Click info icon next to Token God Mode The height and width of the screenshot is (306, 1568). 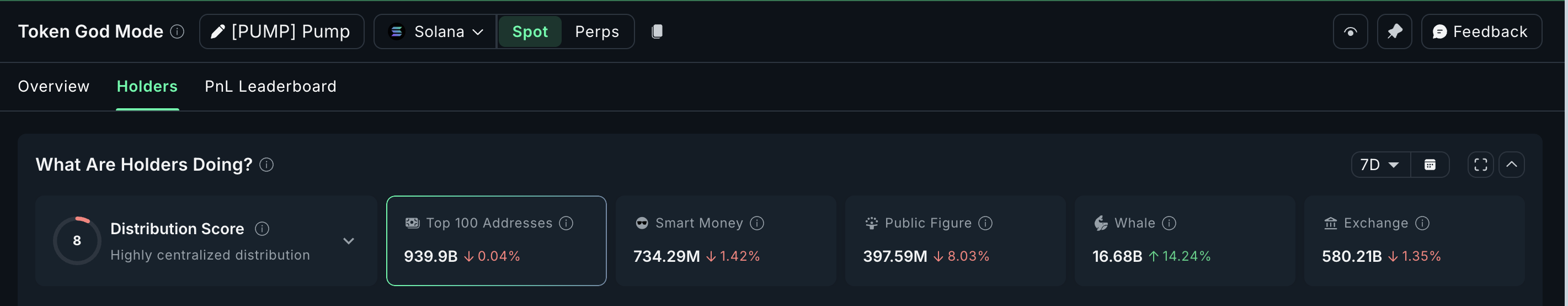pyautogui.click(x=177, y=31)
